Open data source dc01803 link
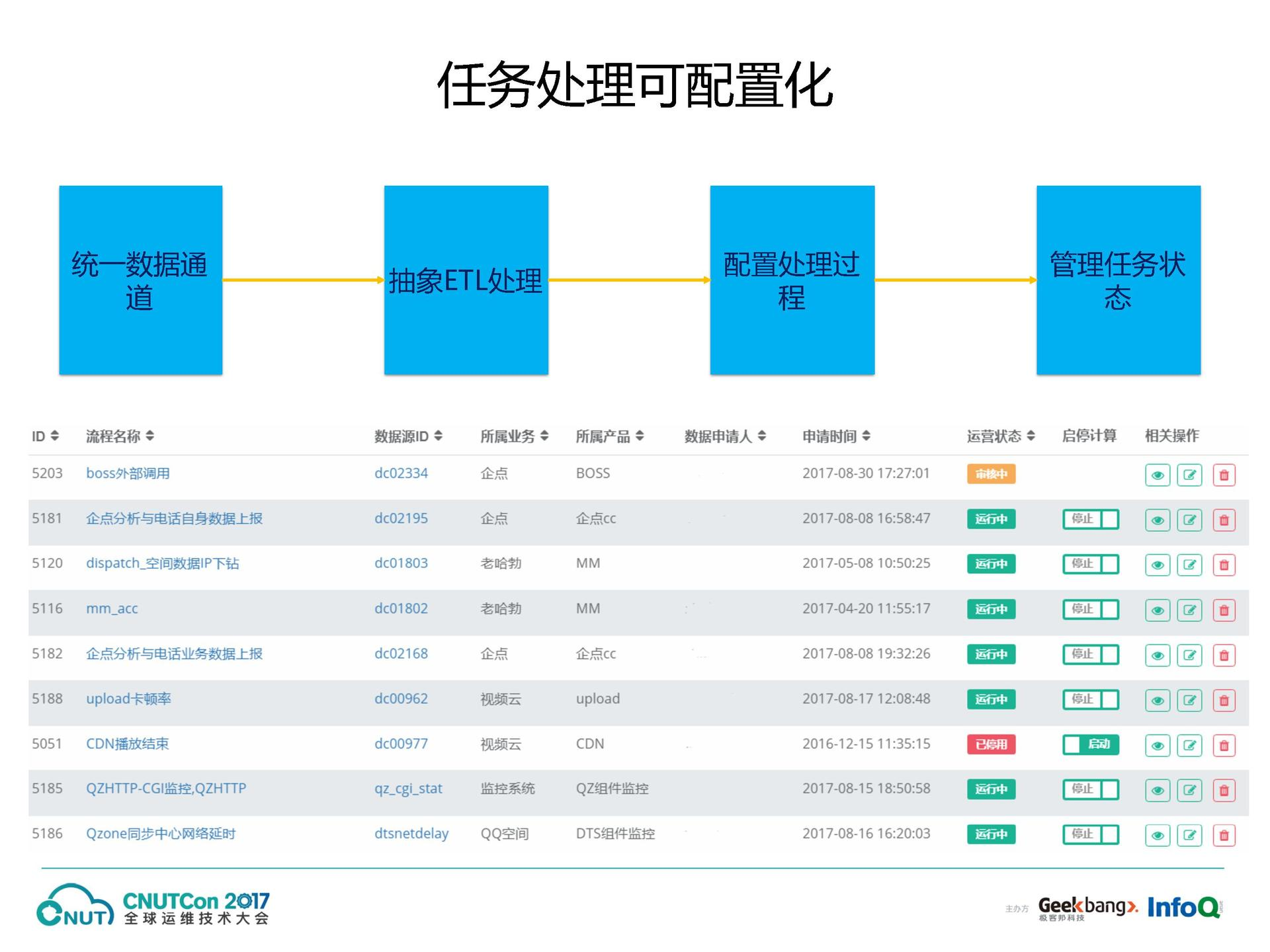Screen dimensions: 1270x952 tap(401, 563)
